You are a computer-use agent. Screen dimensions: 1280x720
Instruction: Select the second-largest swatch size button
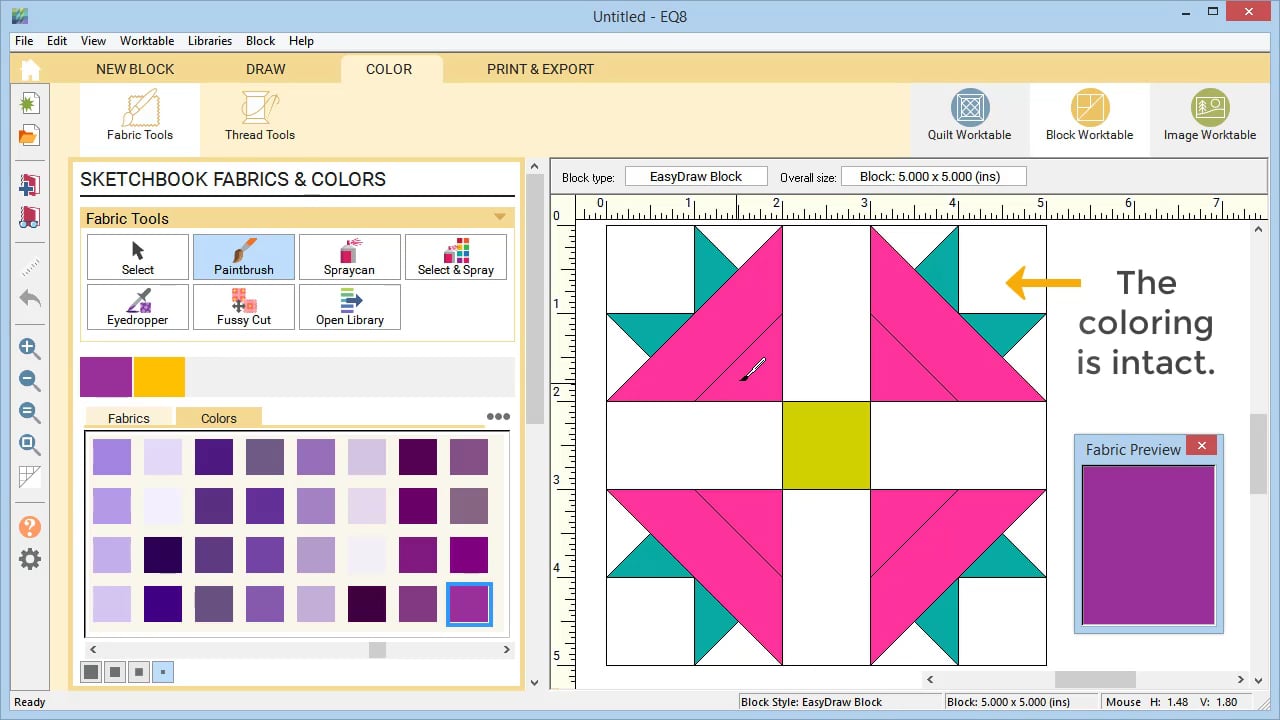tap(115, 672)
